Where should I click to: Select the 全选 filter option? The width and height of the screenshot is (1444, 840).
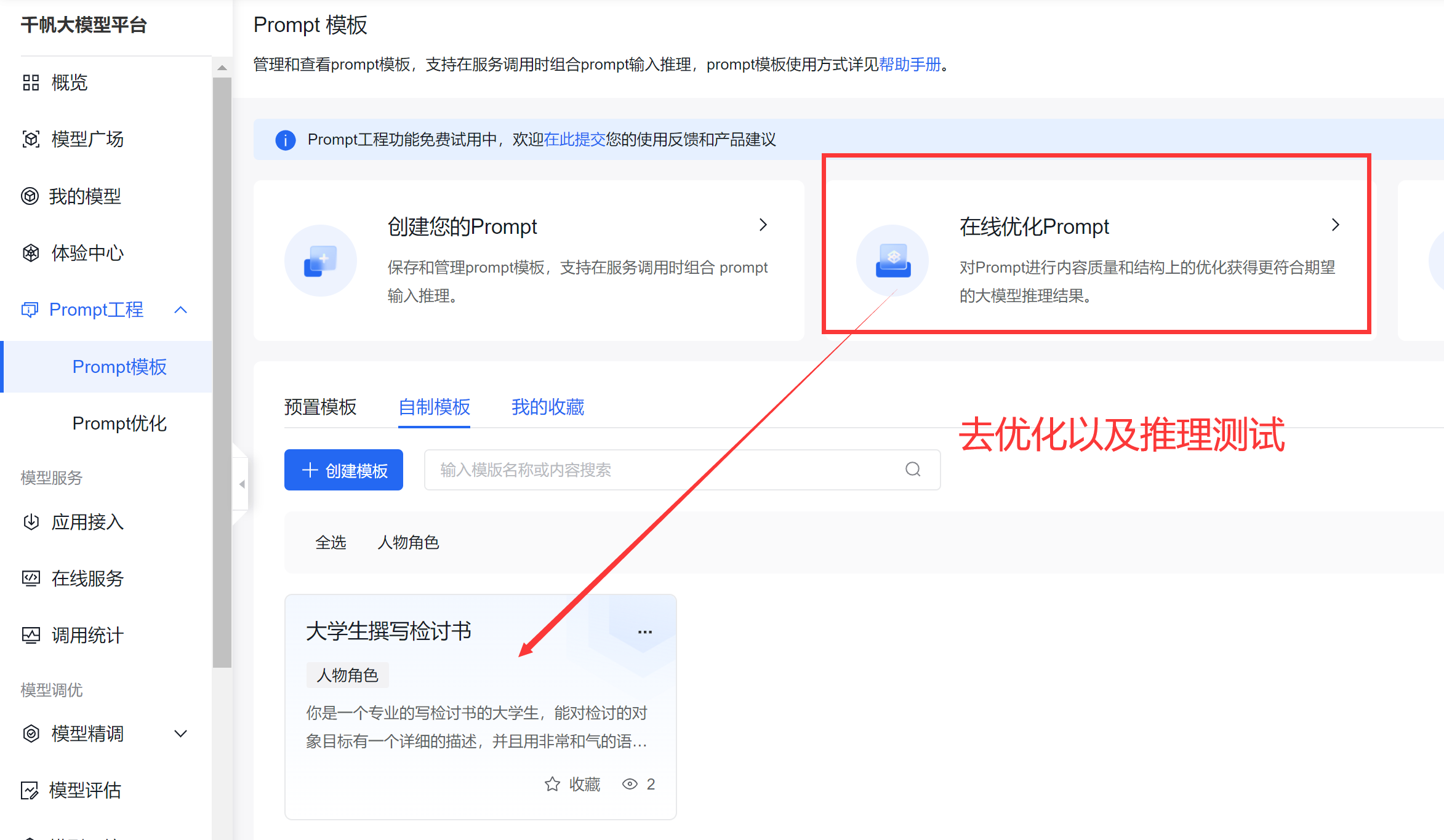pyautogui.click(x=331, y=542)
